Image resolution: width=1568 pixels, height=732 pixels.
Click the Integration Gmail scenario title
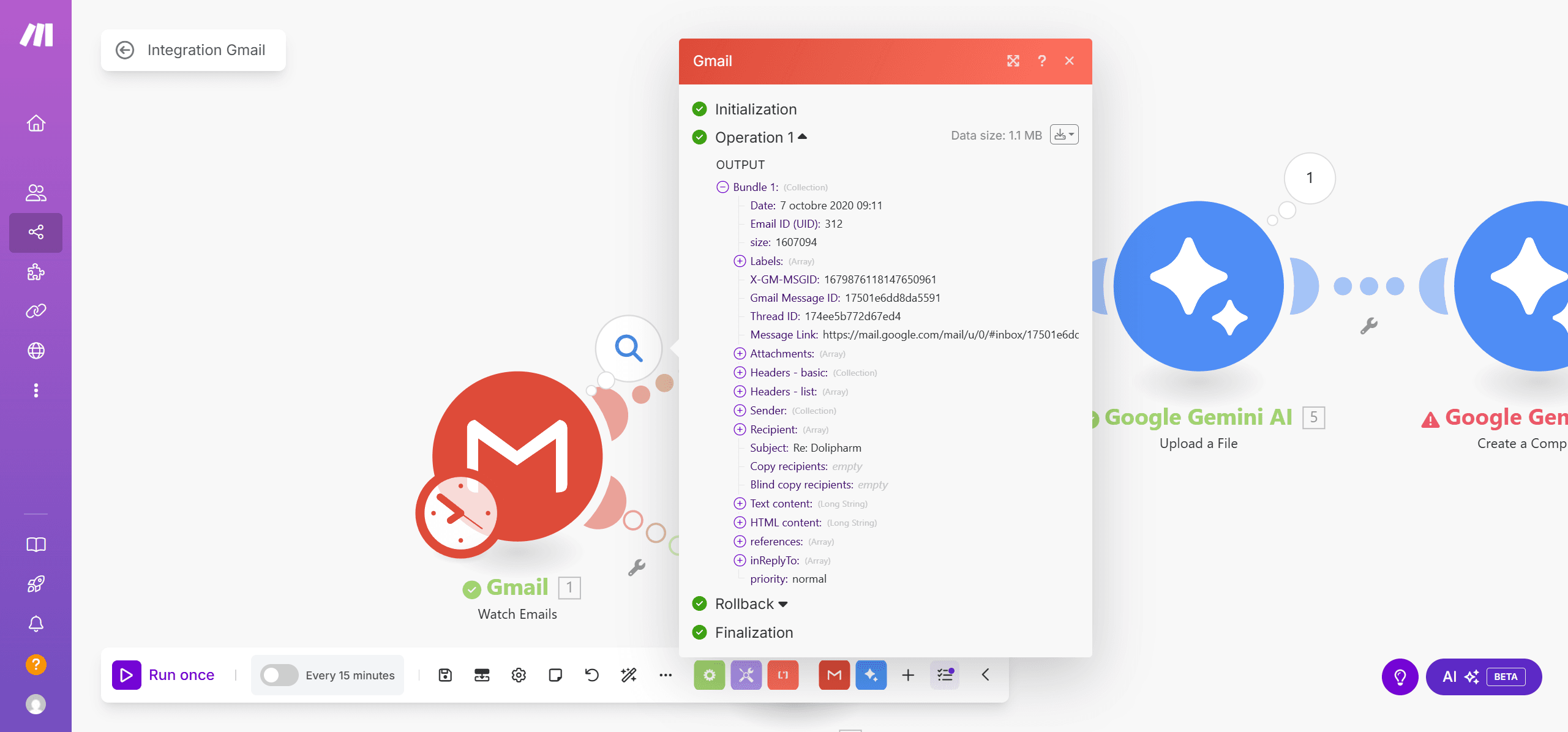pyautogui.click(x=206, y=50)
